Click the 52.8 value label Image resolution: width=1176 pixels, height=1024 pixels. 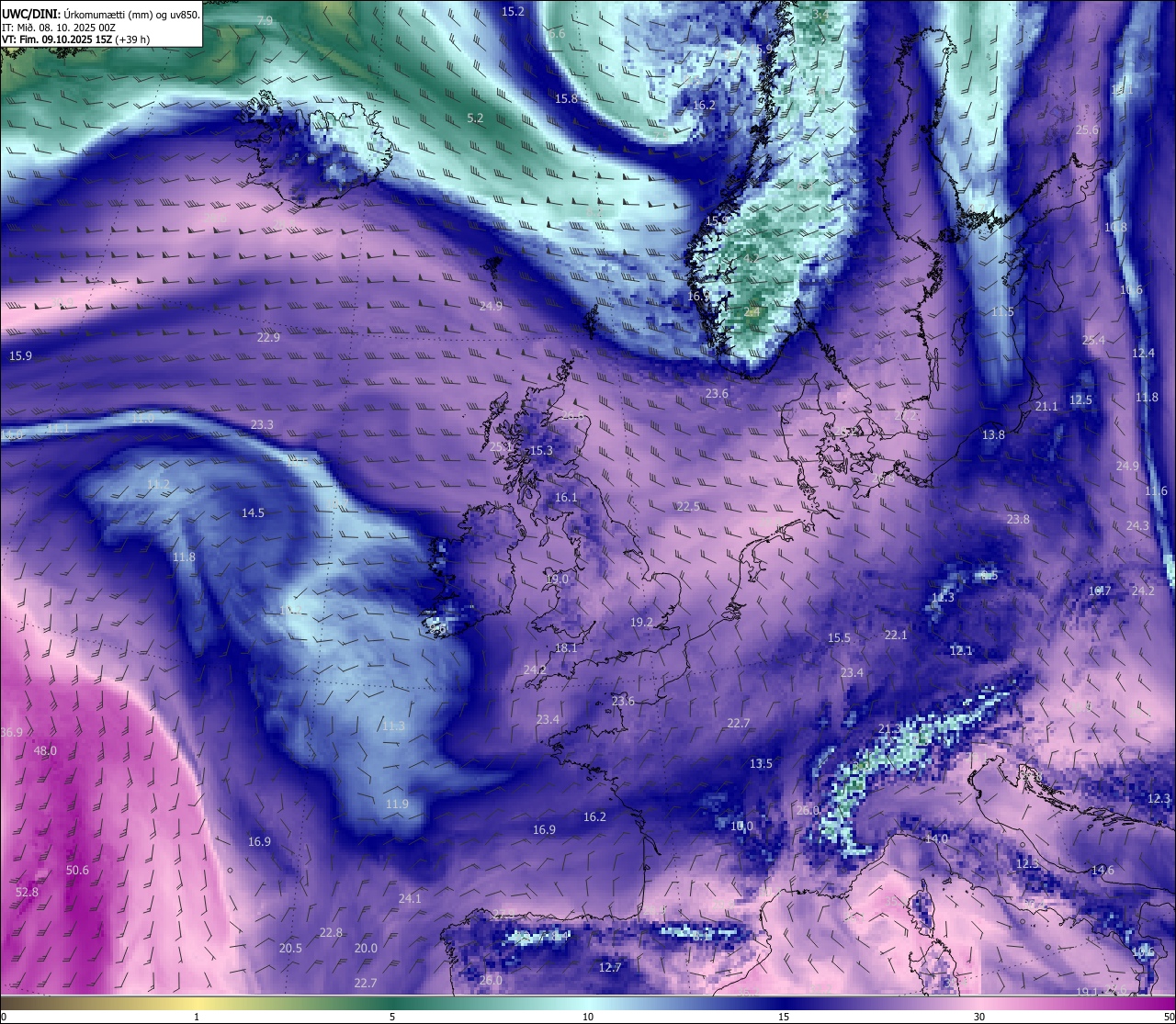(27, 892)
